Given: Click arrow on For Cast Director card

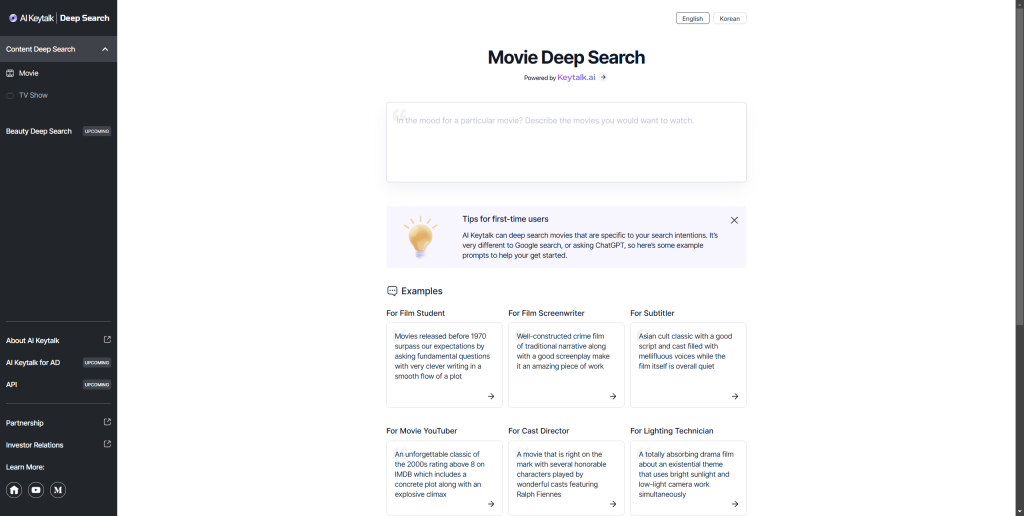Looking at the screenshot, I should 613,504.
